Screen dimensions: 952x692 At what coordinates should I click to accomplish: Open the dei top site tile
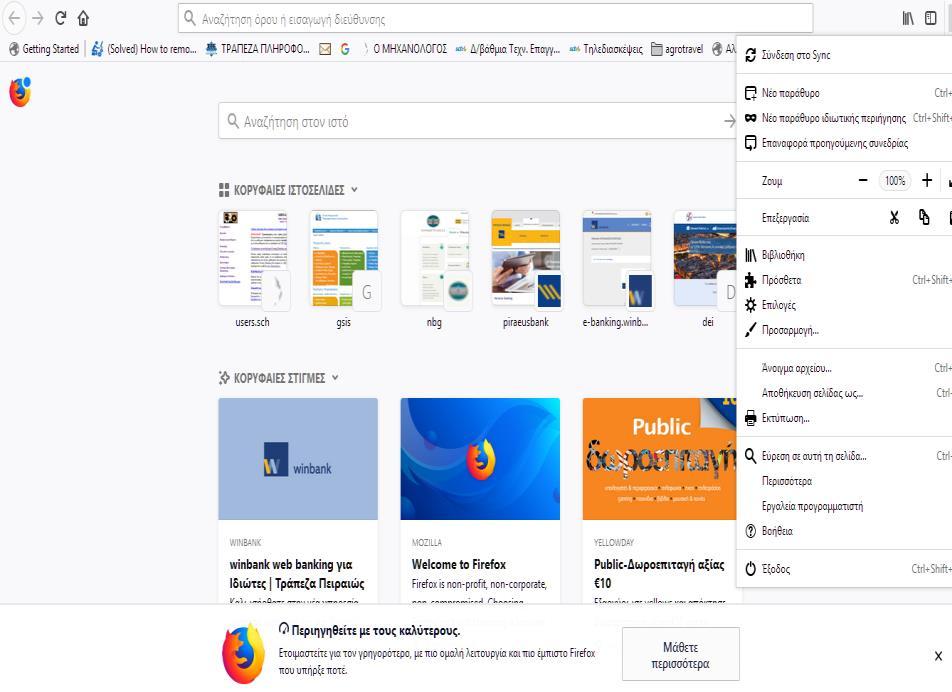(x=705, y=269)
